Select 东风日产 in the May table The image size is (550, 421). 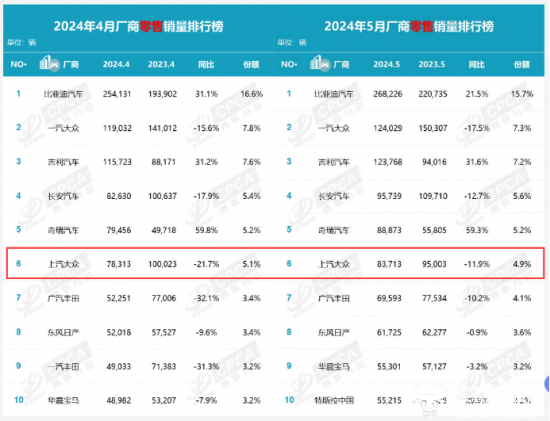click(334, 332)
